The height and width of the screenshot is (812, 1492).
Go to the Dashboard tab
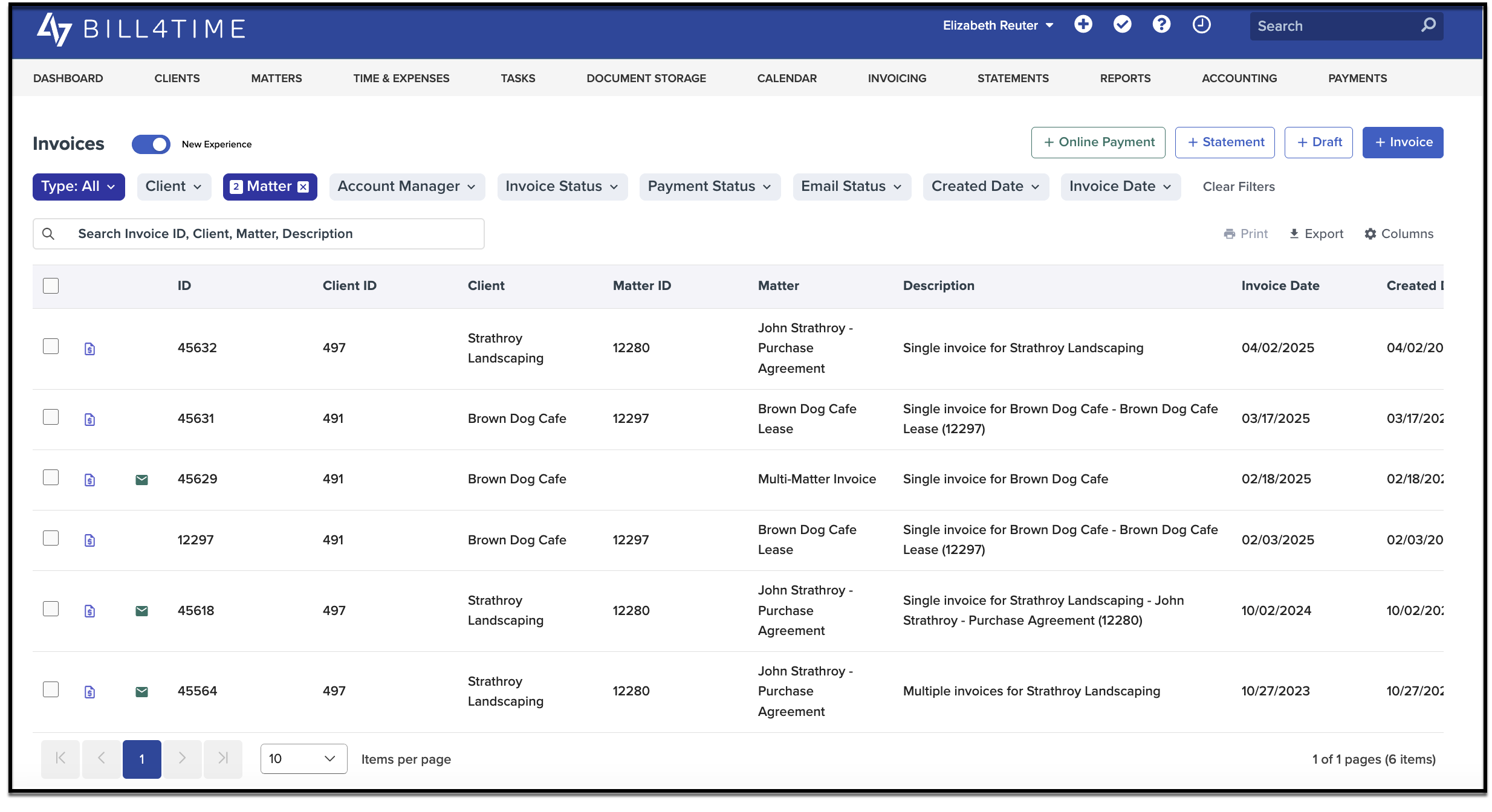tap(68, 78)
